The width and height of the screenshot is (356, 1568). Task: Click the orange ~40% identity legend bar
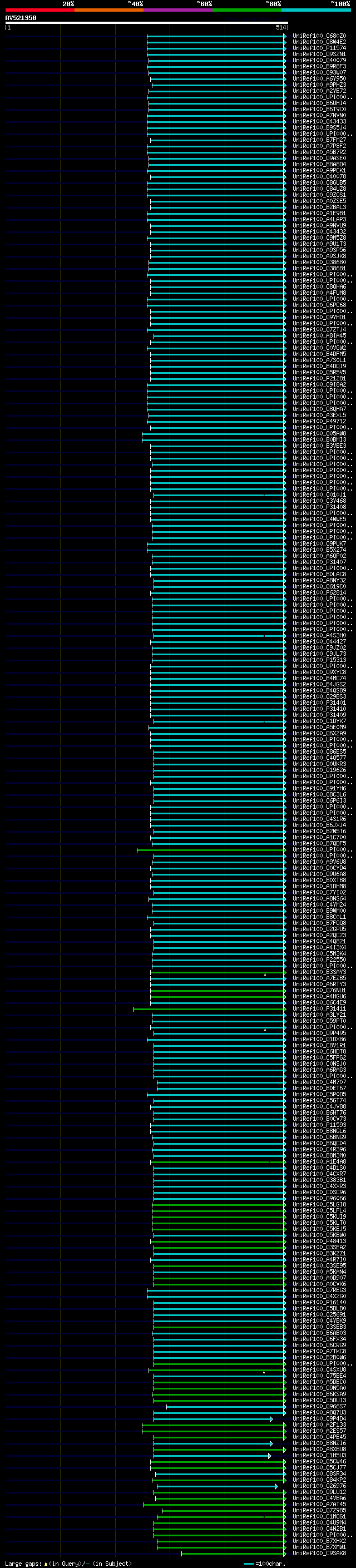[x=109, y=10]
